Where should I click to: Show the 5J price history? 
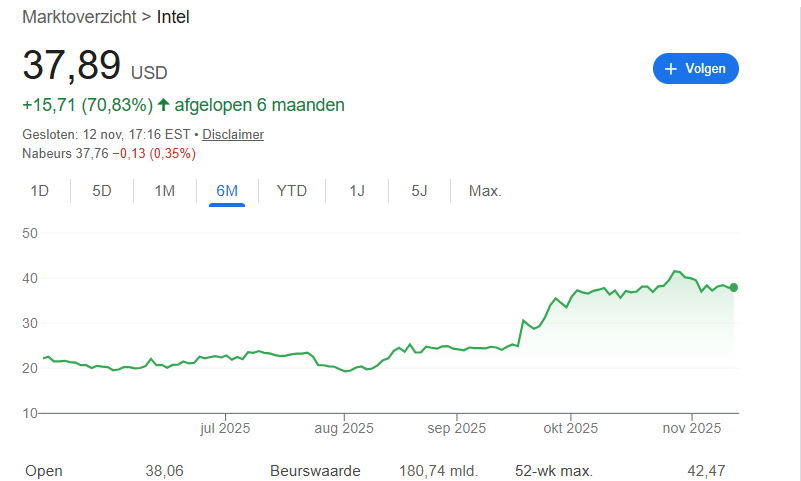(x=419, y=191)
